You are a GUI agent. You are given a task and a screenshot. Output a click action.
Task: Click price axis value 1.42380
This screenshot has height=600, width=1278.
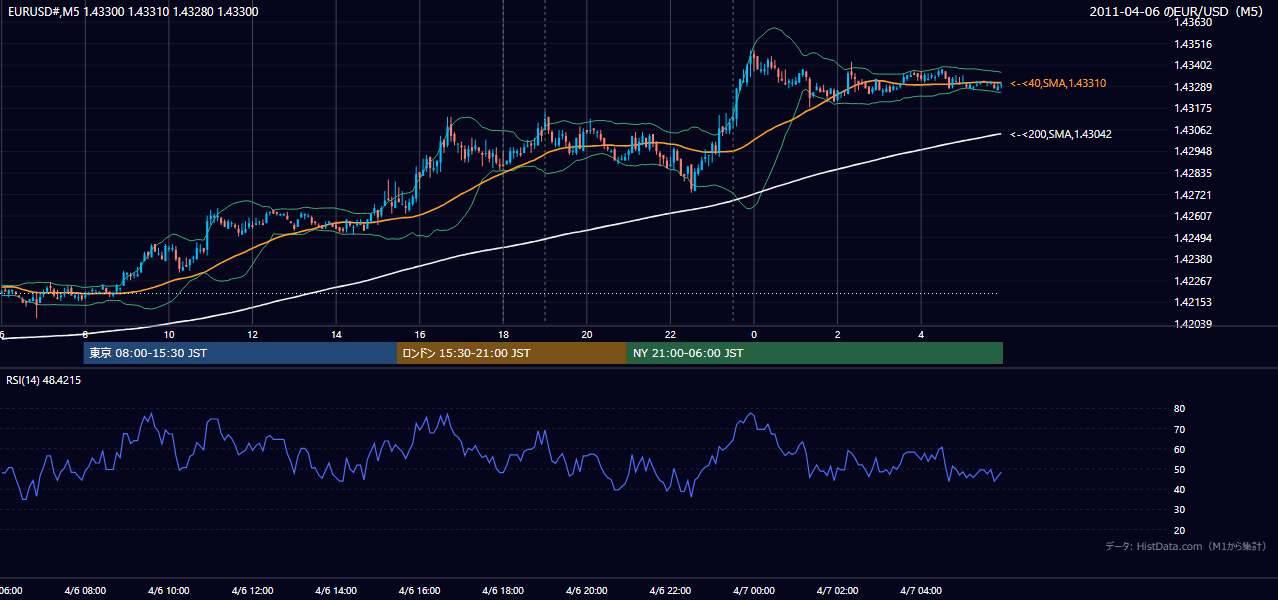click(x=1192, y=259)
